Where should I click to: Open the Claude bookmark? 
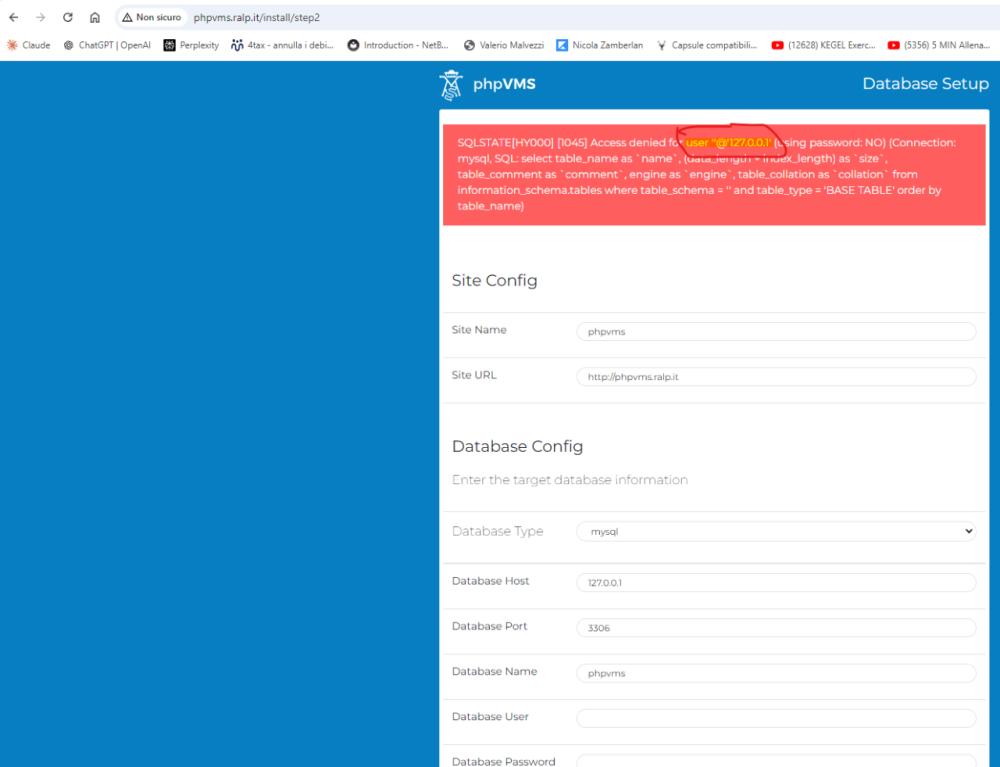(x=28, y=45)
